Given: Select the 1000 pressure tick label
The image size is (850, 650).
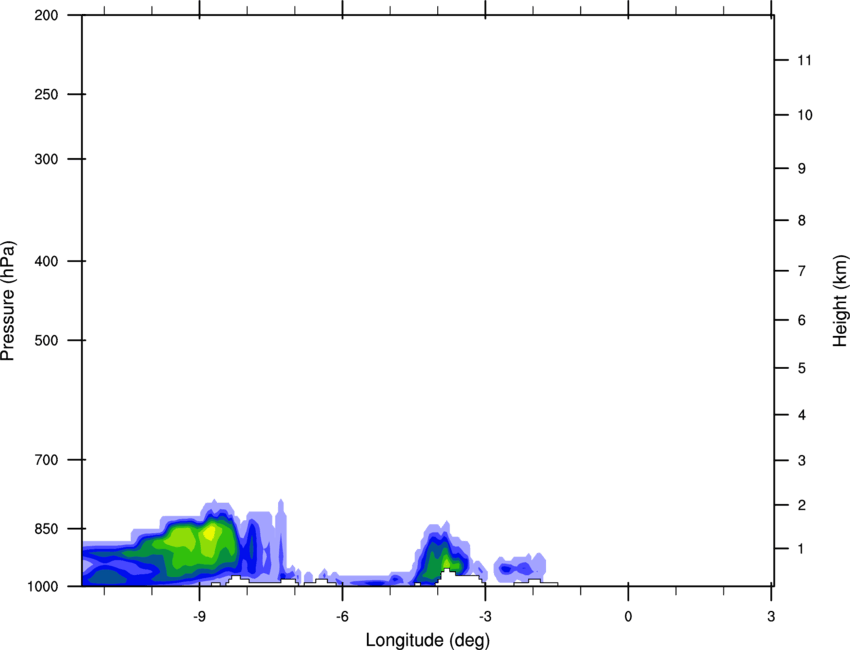Looking at the screenshot, I should 43,586.
